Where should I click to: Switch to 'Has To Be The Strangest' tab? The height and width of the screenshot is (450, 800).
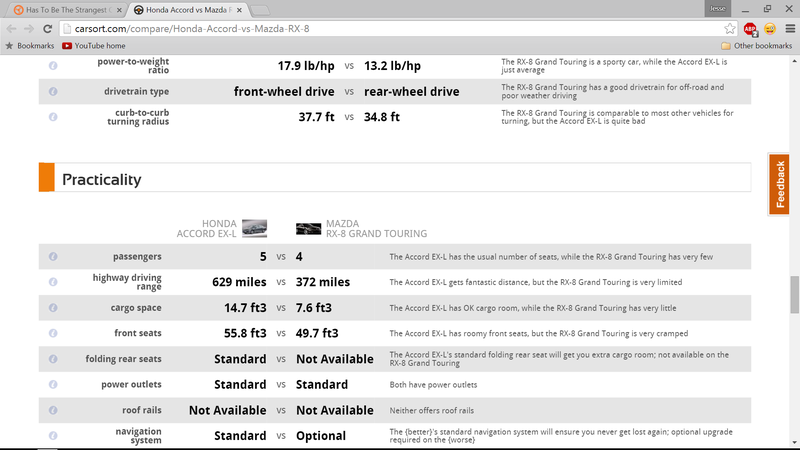(x=66, y=10)
